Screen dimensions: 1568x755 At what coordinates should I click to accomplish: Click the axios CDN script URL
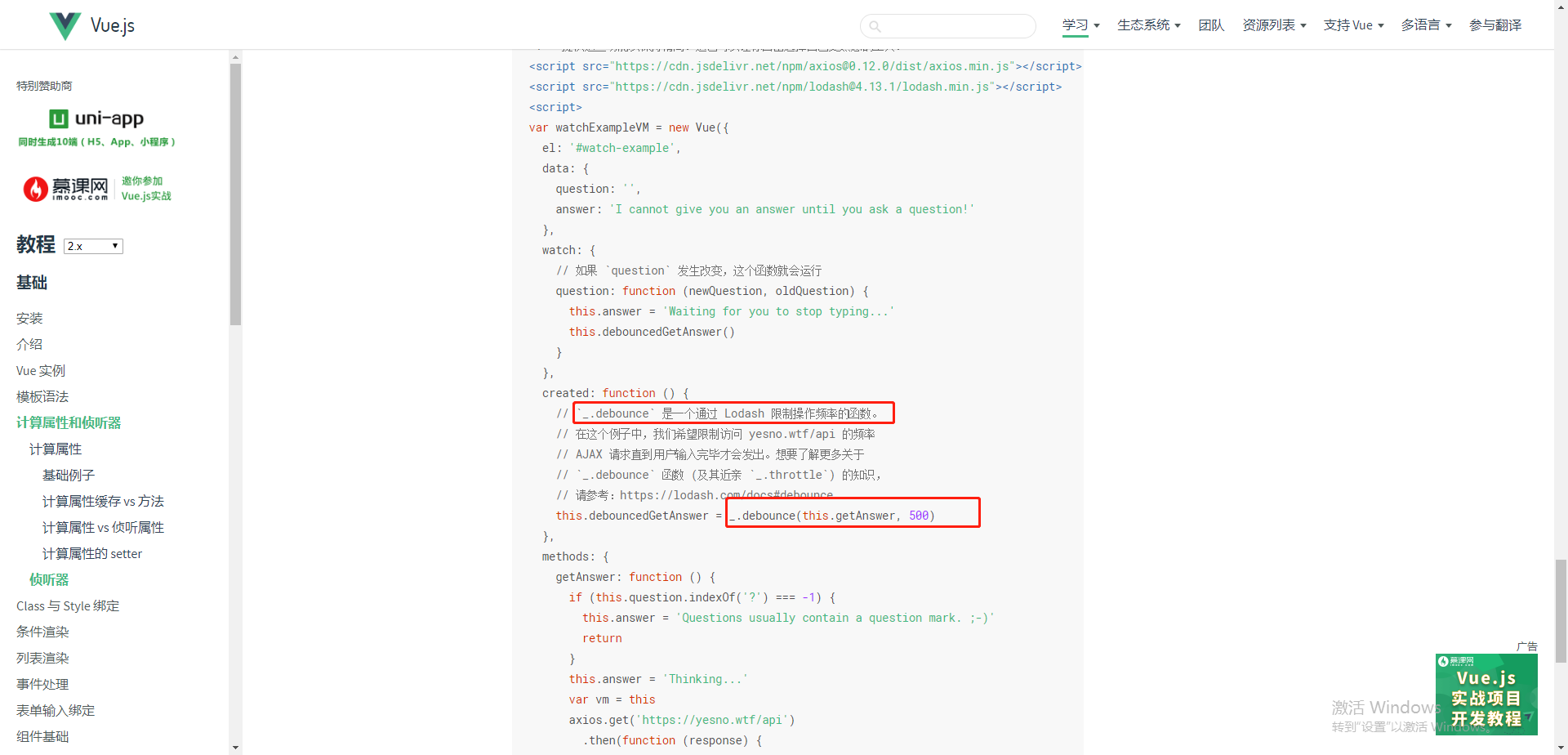[812, 66]
